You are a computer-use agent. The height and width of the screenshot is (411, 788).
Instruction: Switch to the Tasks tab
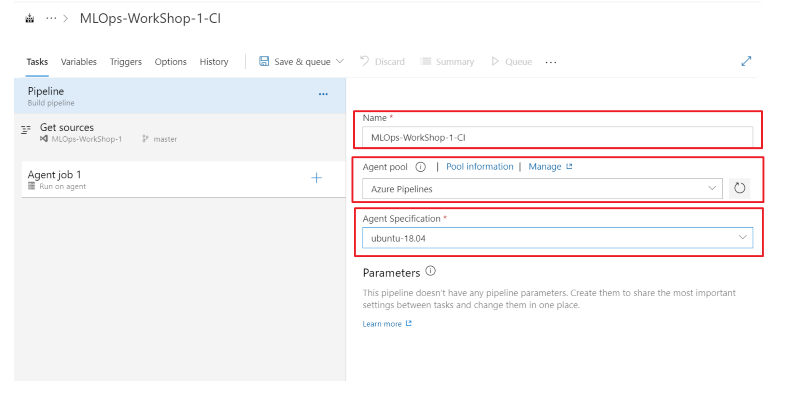(37, 62)
